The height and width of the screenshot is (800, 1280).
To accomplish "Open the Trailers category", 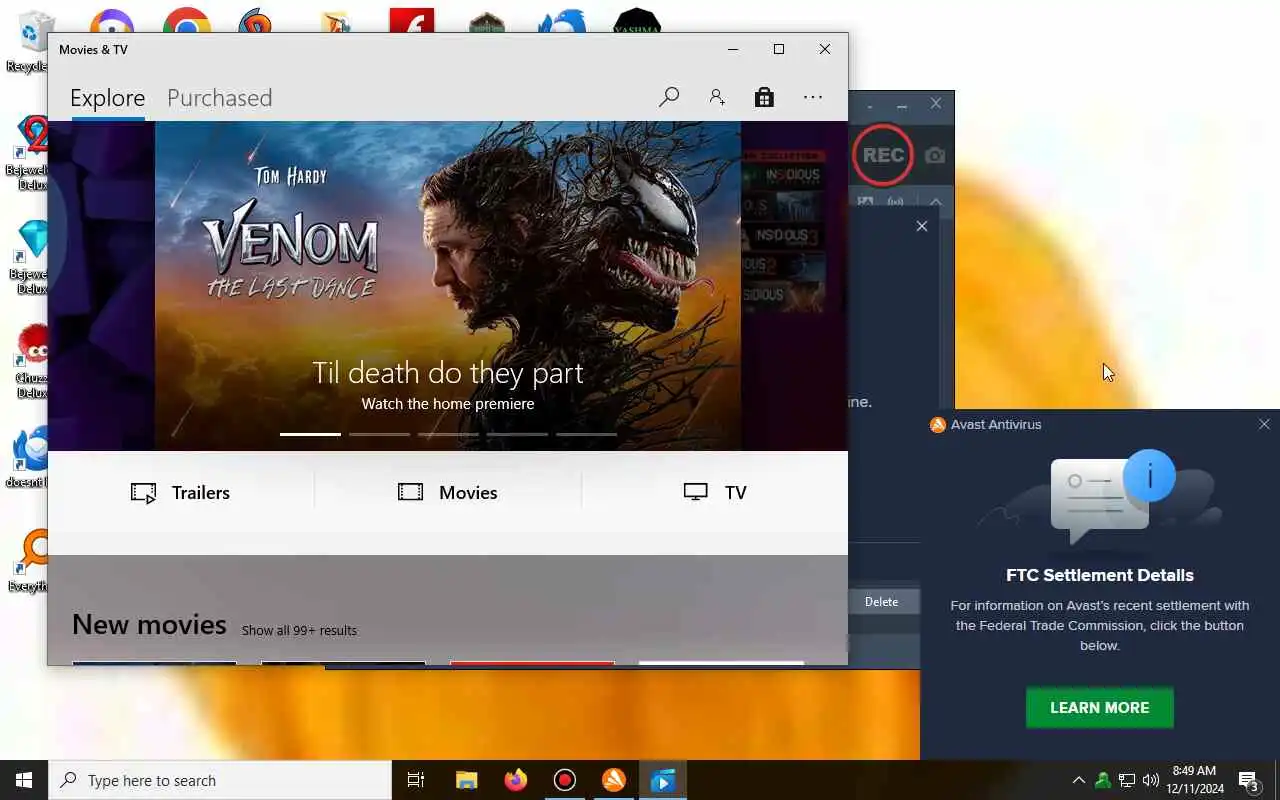I will tap(181, 492).
